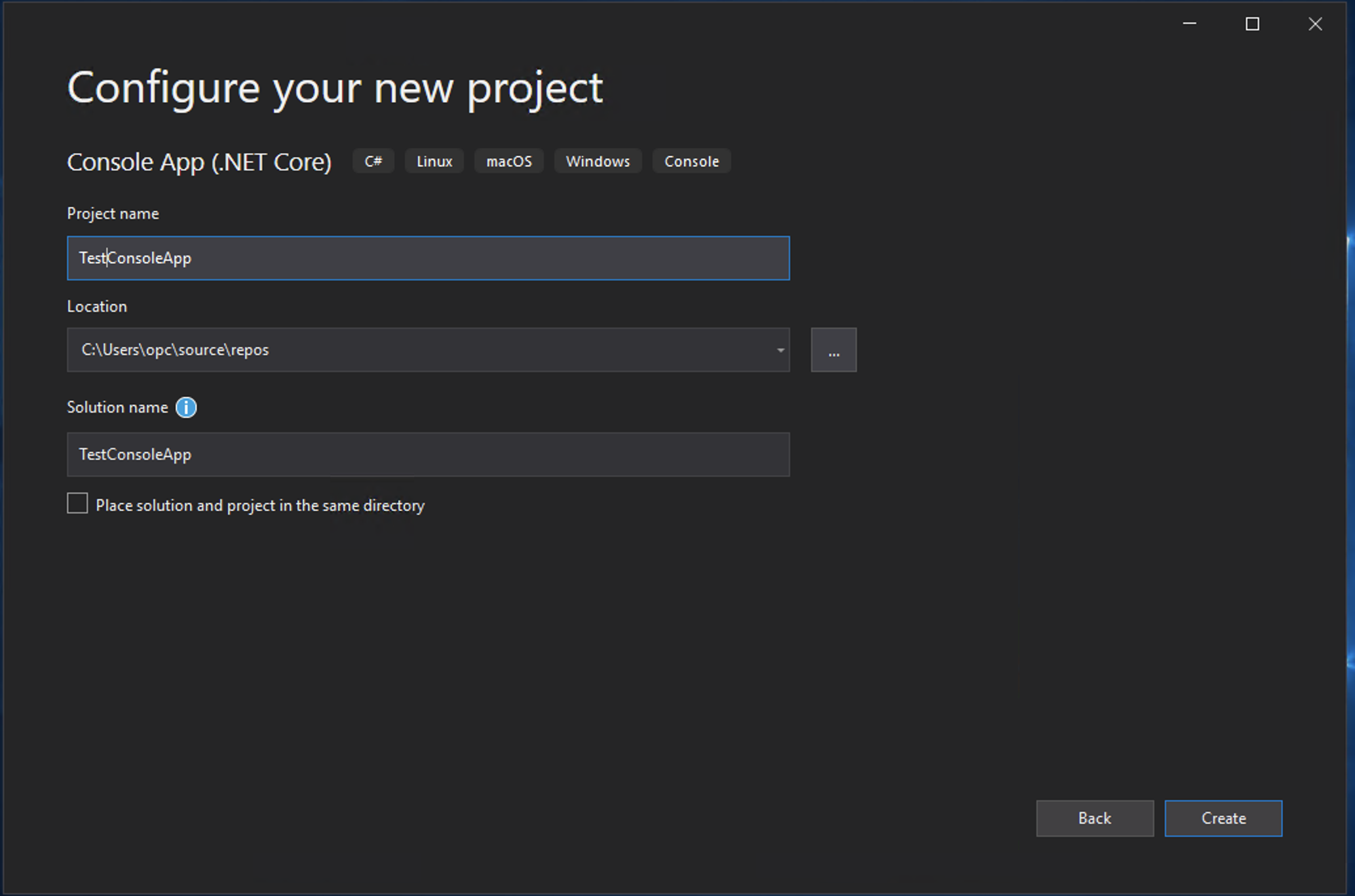The width and height of the screenshot is (1355, 896).
Task: Click the Console project type tag
Action: coord(691,162)
